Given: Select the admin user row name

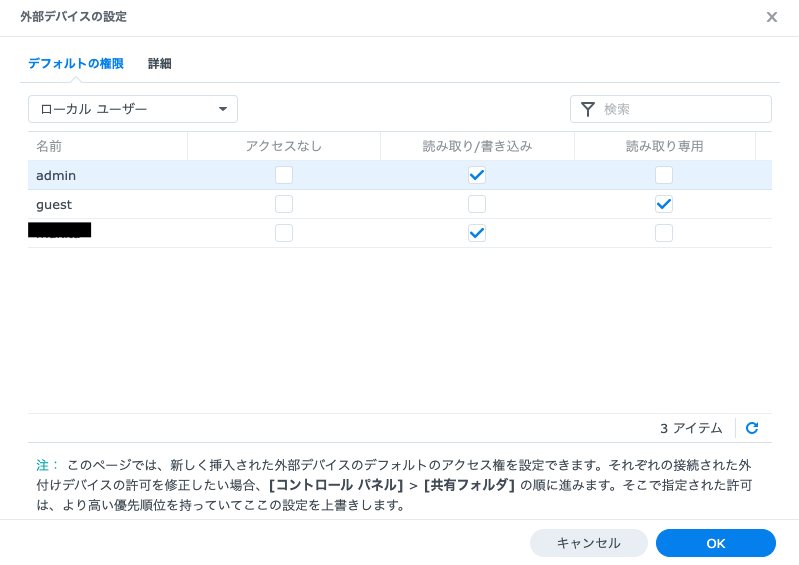Looking at the screenshot, I should pos(56,176).
